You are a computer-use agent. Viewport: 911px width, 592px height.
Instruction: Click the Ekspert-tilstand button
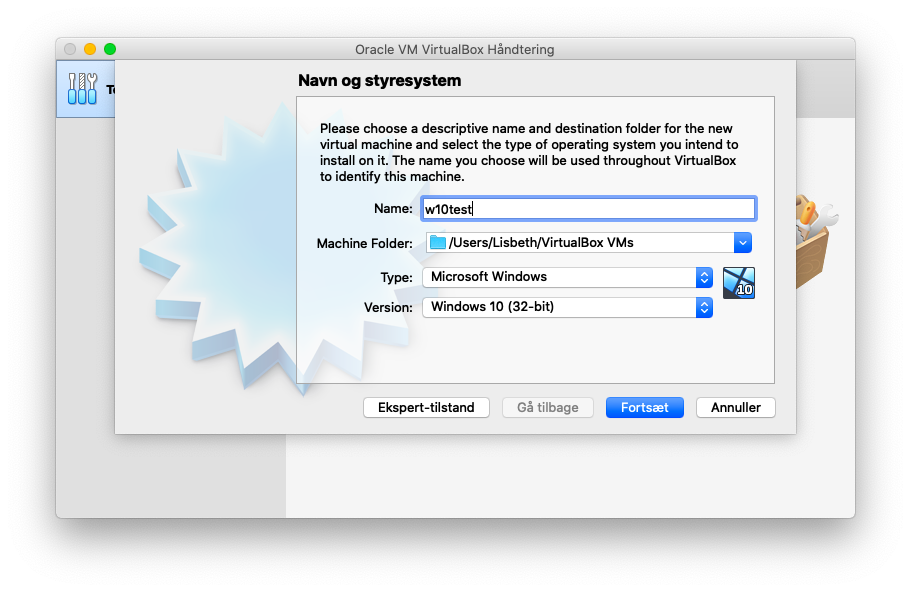[426, 408]
